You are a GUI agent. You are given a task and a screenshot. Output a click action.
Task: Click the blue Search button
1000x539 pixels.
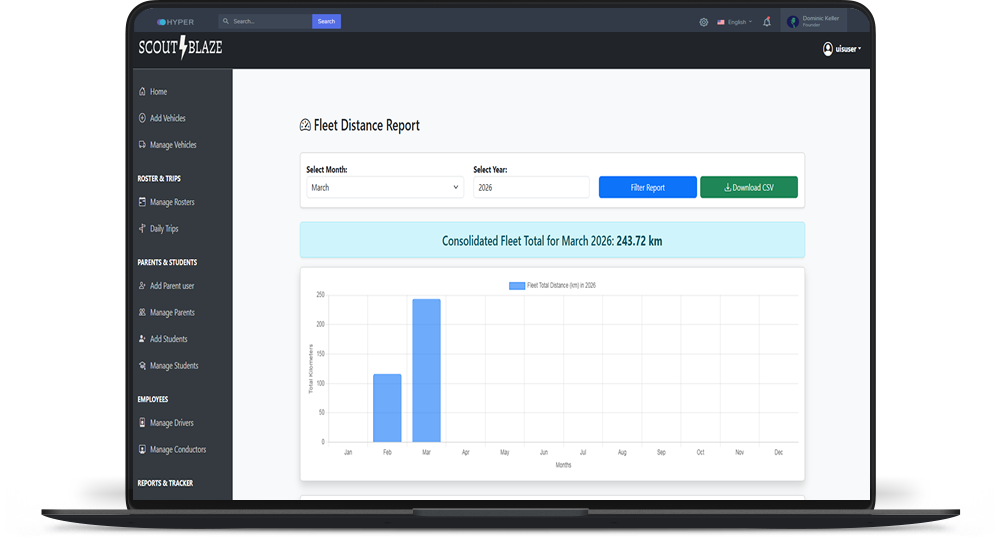(x=326, y=21)
